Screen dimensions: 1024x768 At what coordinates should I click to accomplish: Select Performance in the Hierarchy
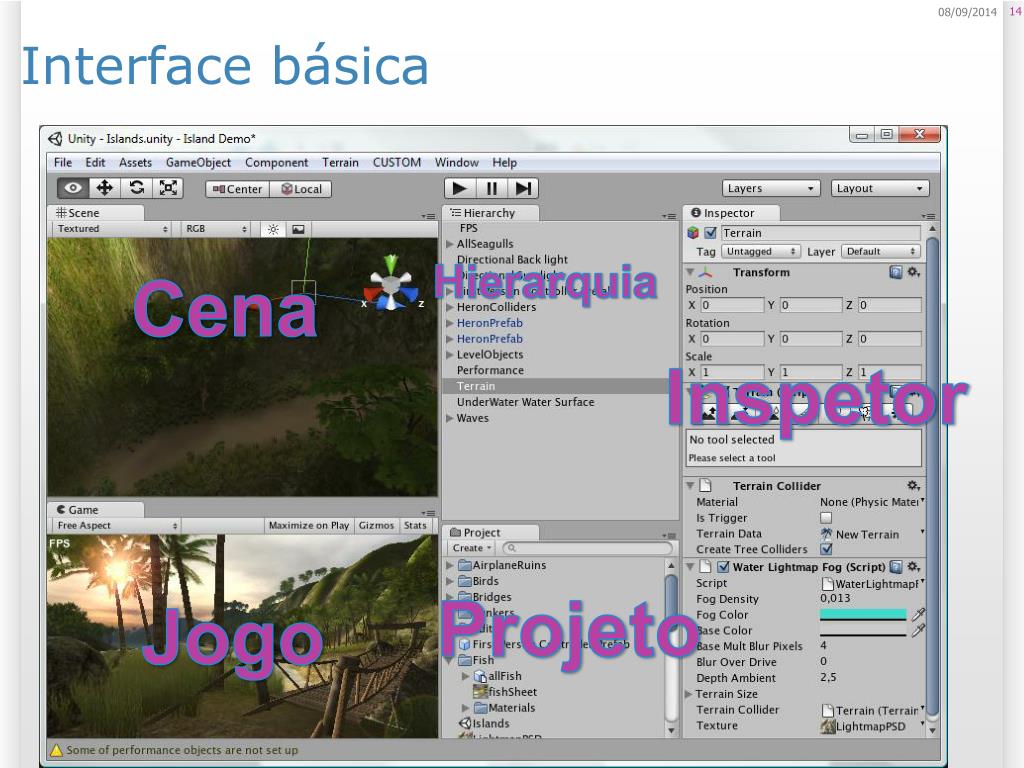(490, 370)
